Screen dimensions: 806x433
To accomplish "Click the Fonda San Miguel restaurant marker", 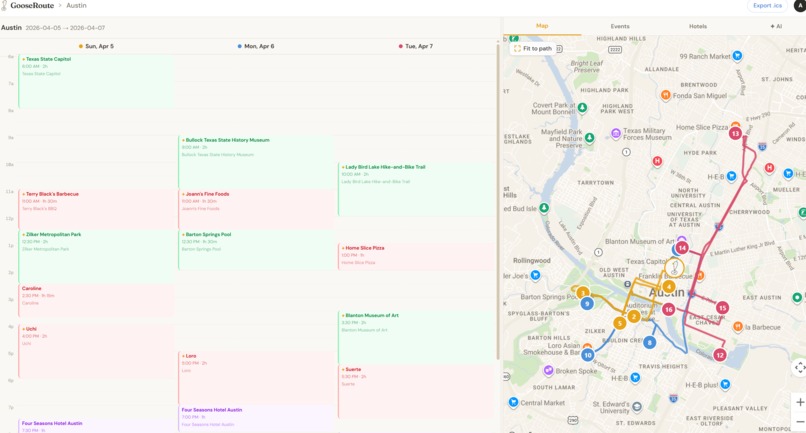I will (x=666, y=95).
